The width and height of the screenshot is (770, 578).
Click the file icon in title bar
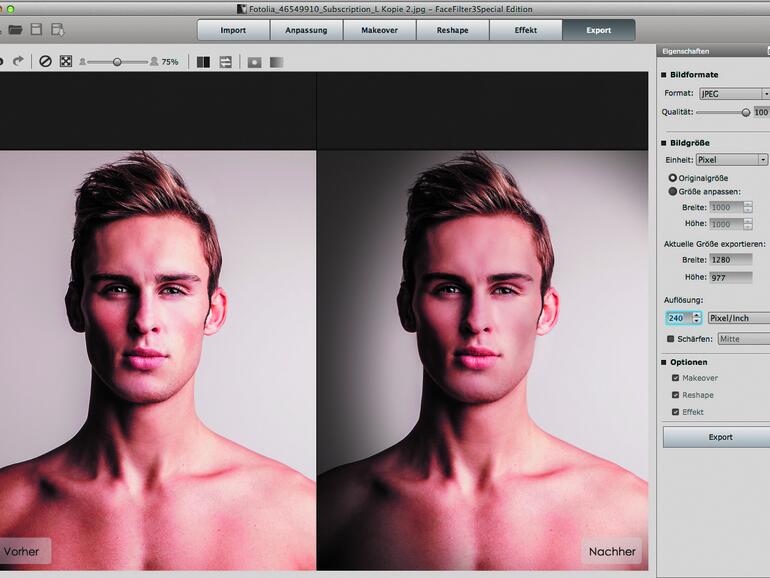pos(242,9)
